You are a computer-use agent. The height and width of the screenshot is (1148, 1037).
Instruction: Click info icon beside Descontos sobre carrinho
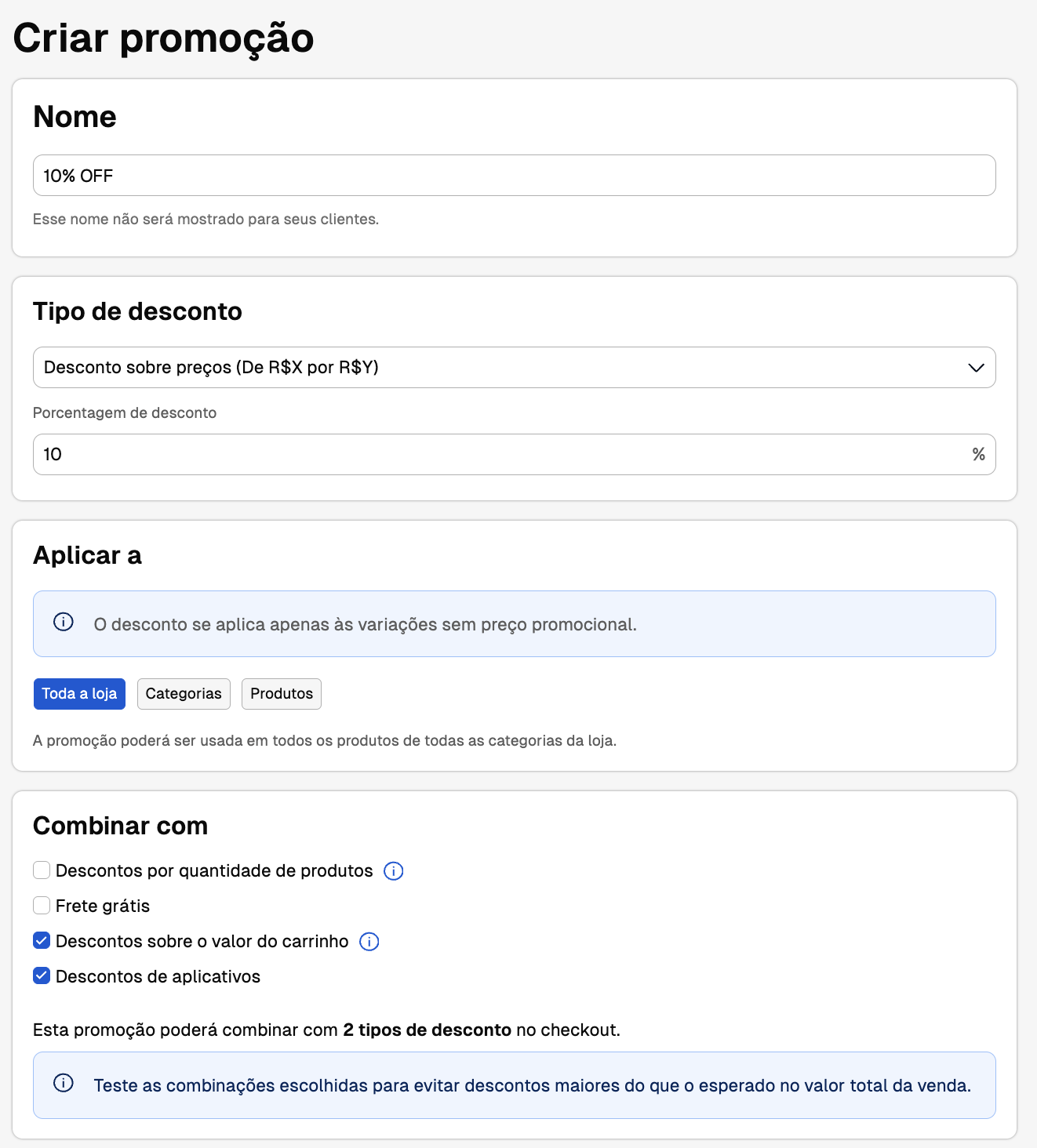click(x=369, y=942)
